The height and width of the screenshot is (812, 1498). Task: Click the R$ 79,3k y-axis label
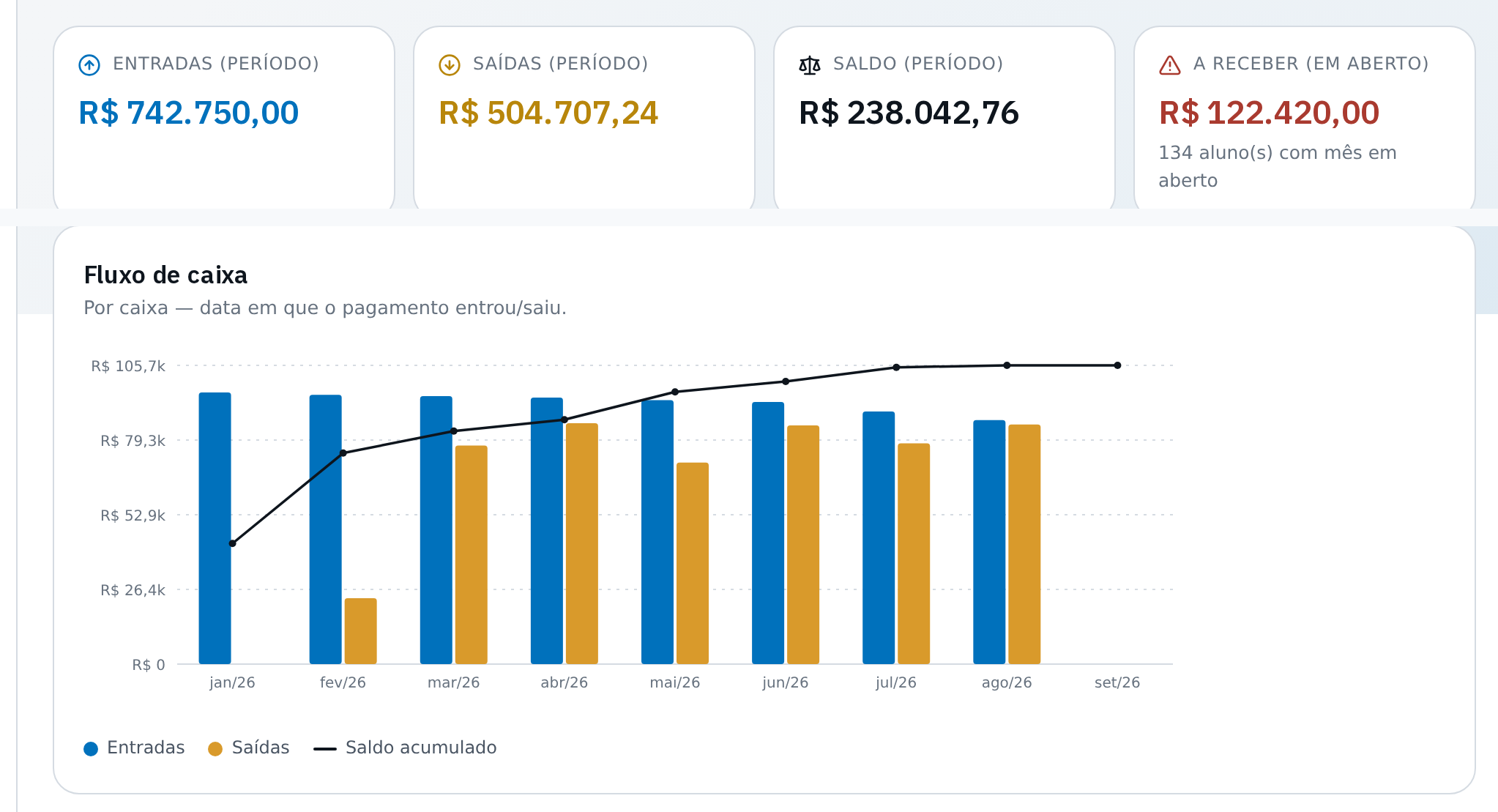pos(133,441)
